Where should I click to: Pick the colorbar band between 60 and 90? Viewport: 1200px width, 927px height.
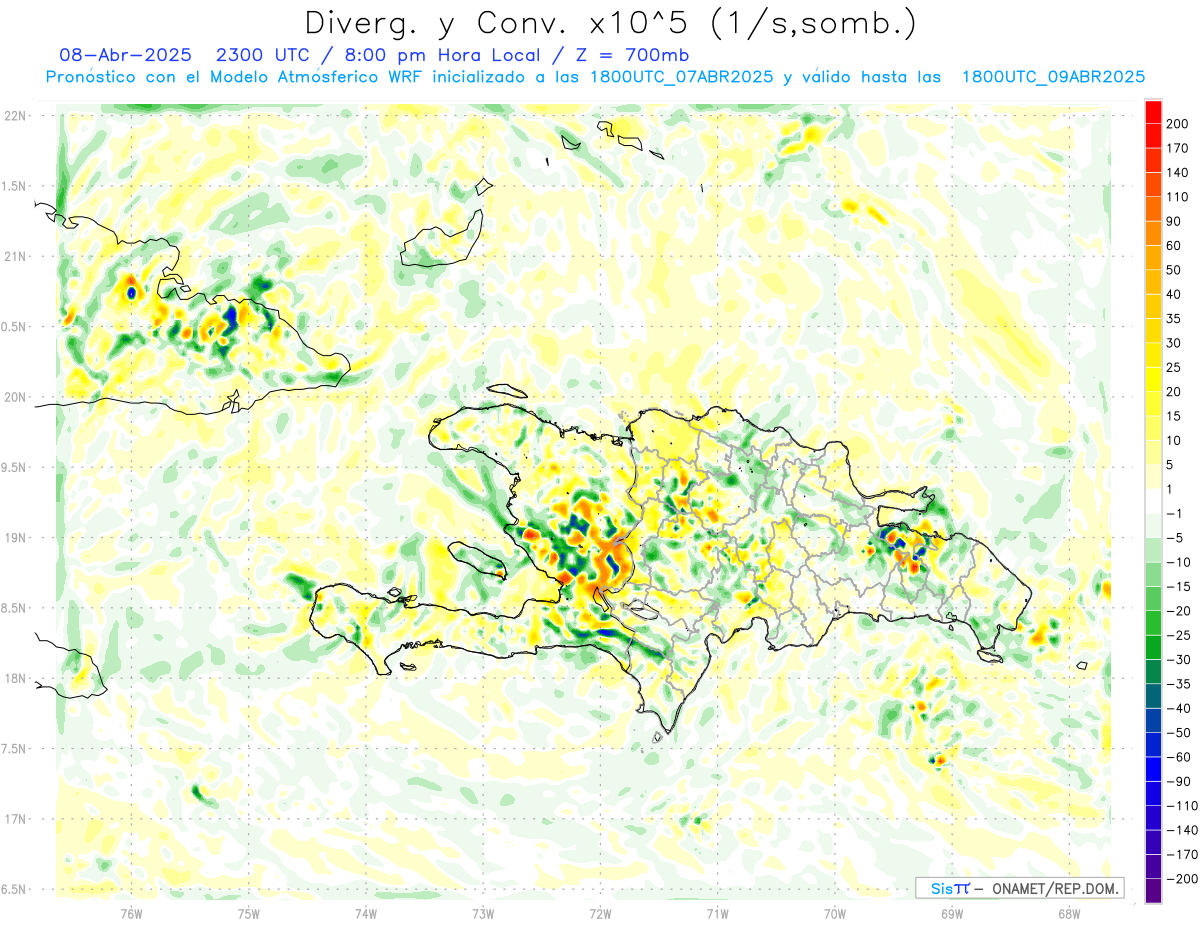point(1154,234)
